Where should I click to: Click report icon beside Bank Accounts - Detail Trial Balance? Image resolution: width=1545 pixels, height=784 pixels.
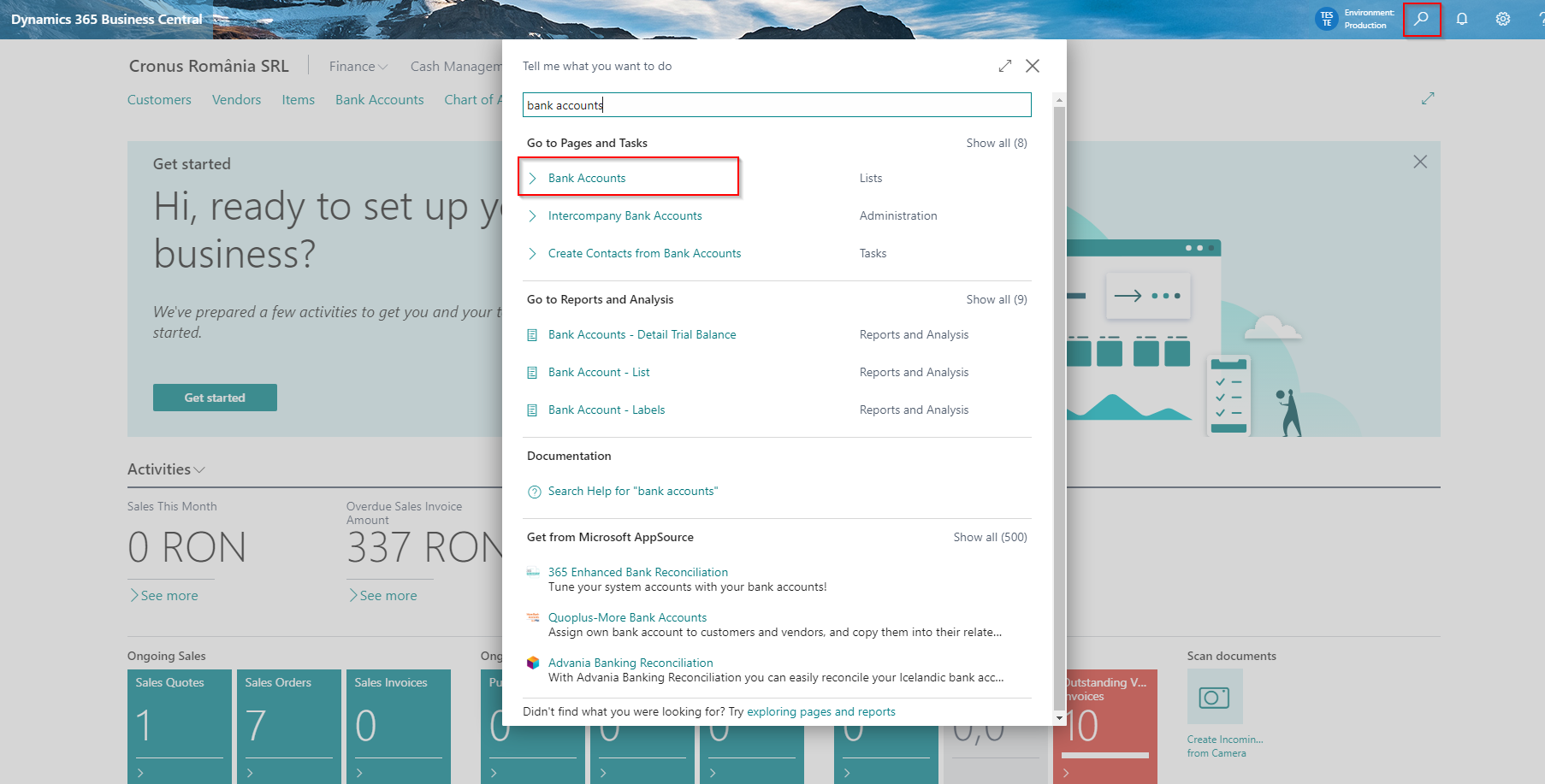pos(532,335)
